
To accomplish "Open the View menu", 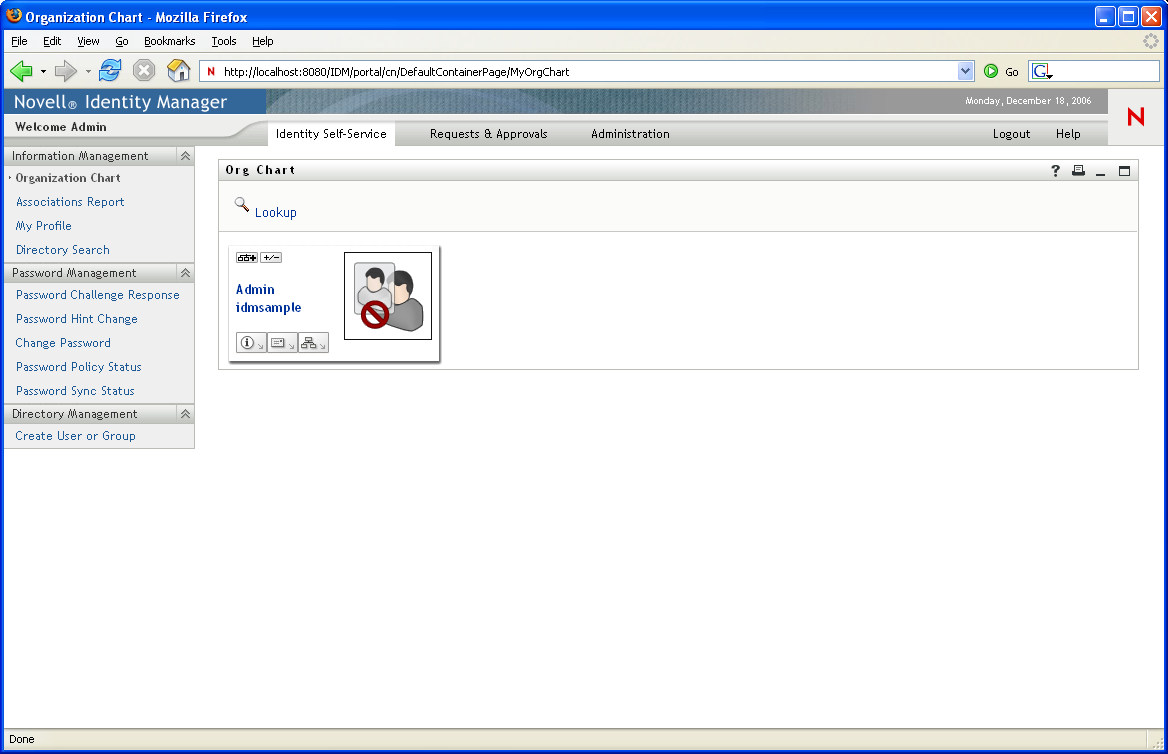I will [88, 41].
